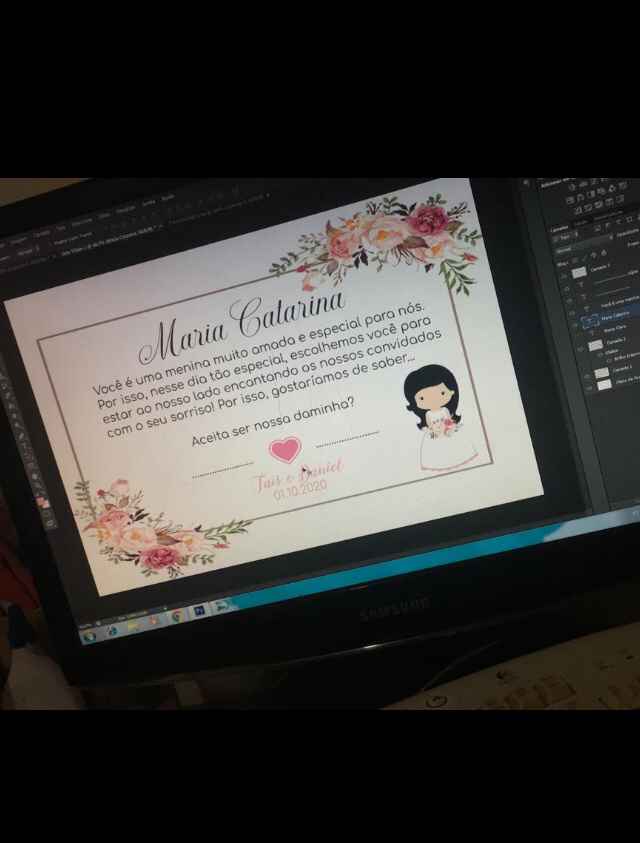Select the Camada 2 layer name
This screenshot has height=843, width=640.
(616, 340)
